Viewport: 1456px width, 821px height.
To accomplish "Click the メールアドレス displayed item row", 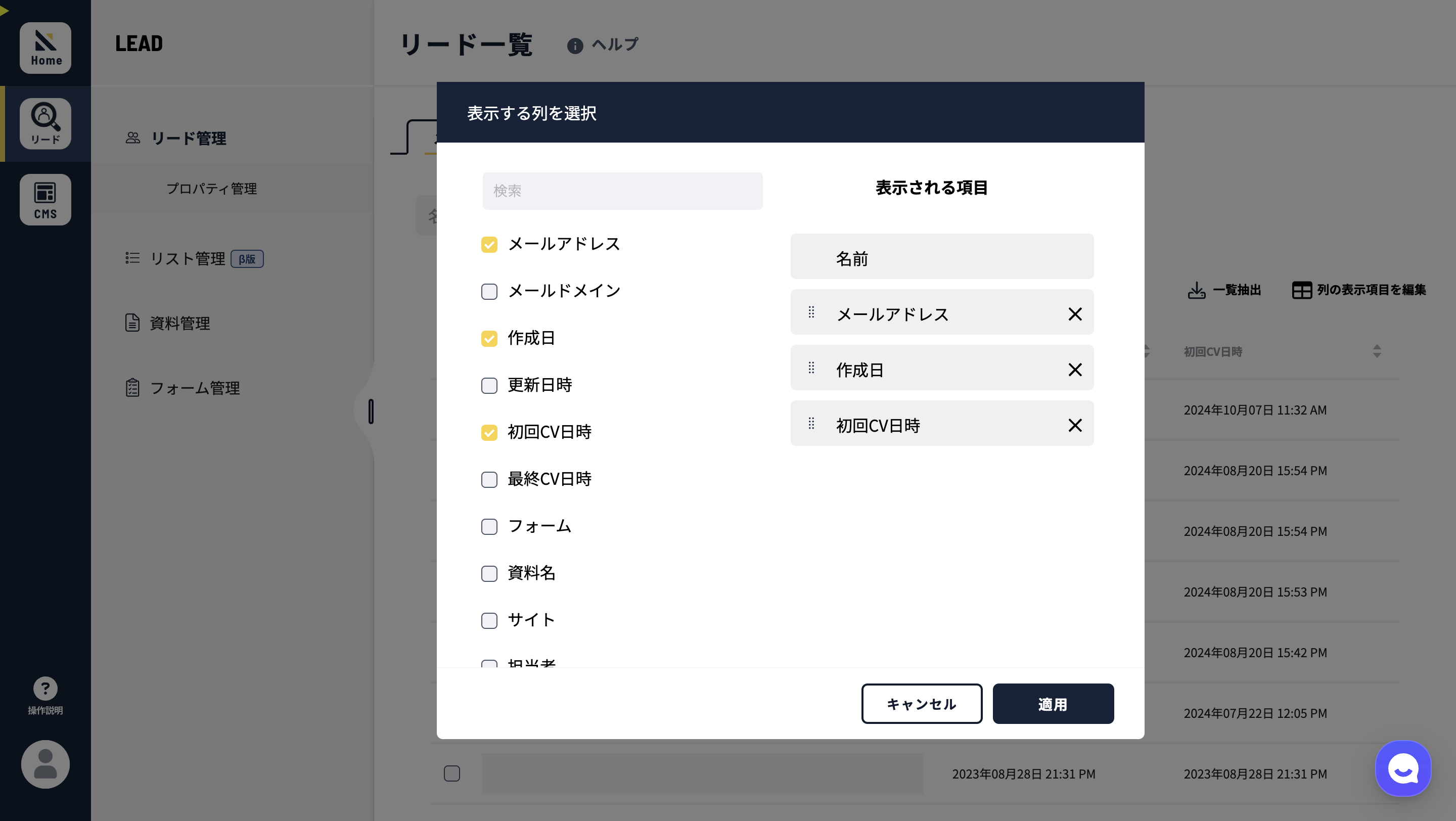I will coord(942,312).
